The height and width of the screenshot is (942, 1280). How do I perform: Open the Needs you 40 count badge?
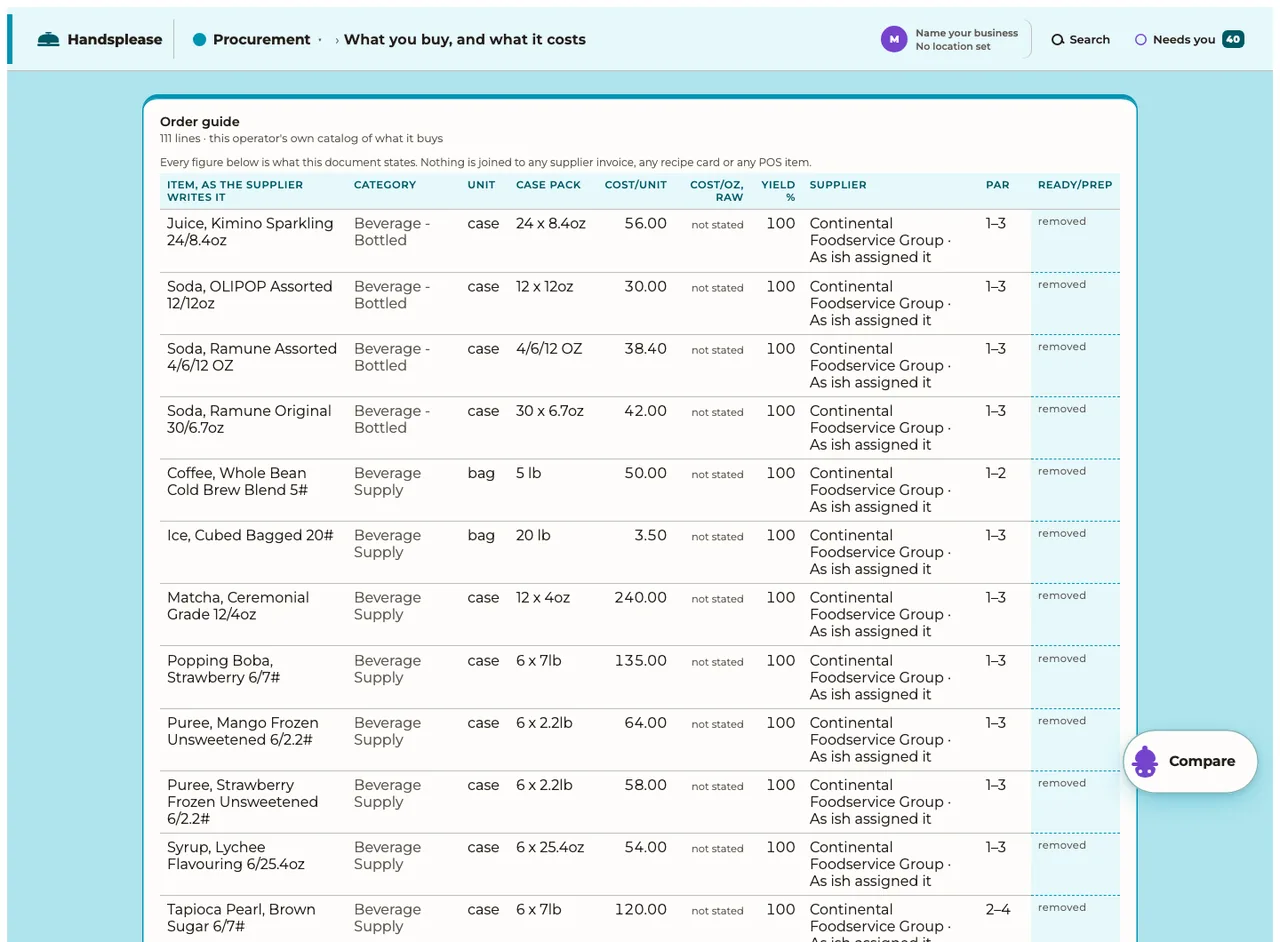point(1233,39)
